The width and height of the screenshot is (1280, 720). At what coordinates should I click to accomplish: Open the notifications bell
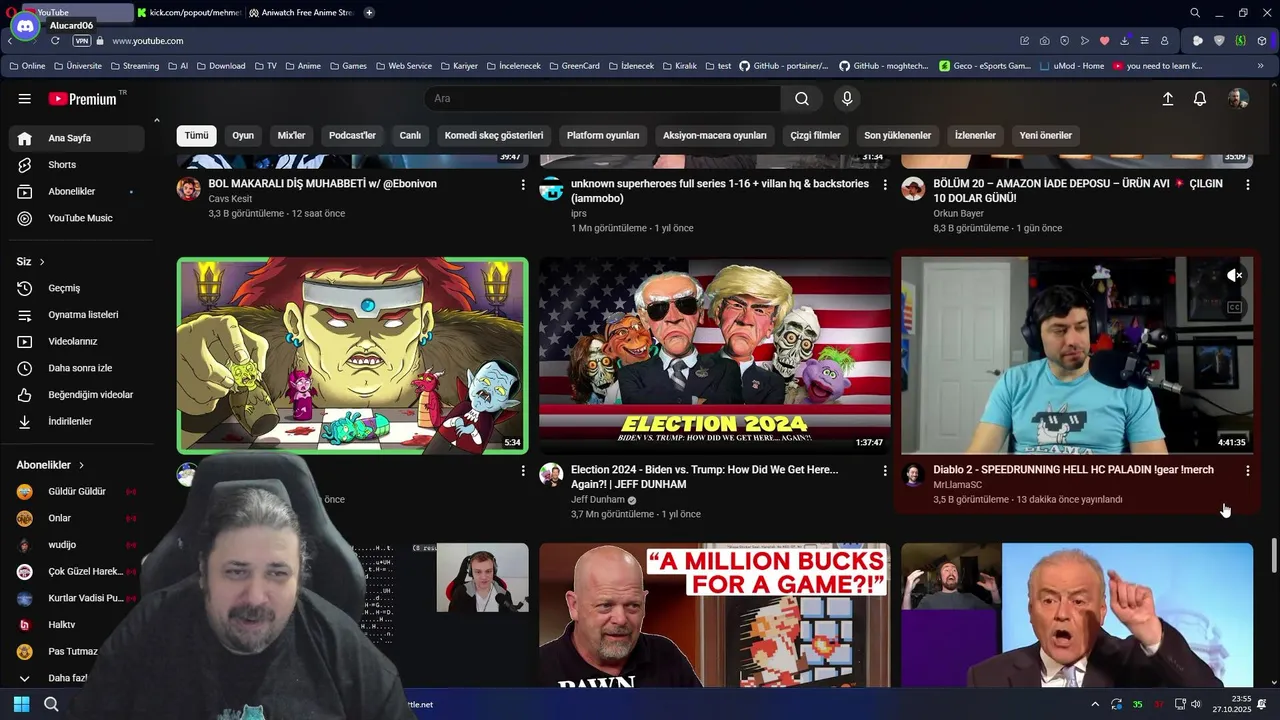pos(1200,99)
